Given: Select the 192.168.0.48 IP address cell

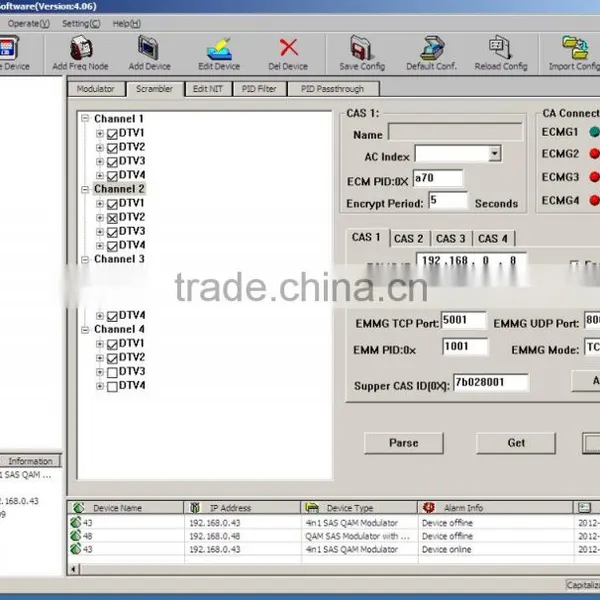Looking at the screenshot, I should 243,536.
